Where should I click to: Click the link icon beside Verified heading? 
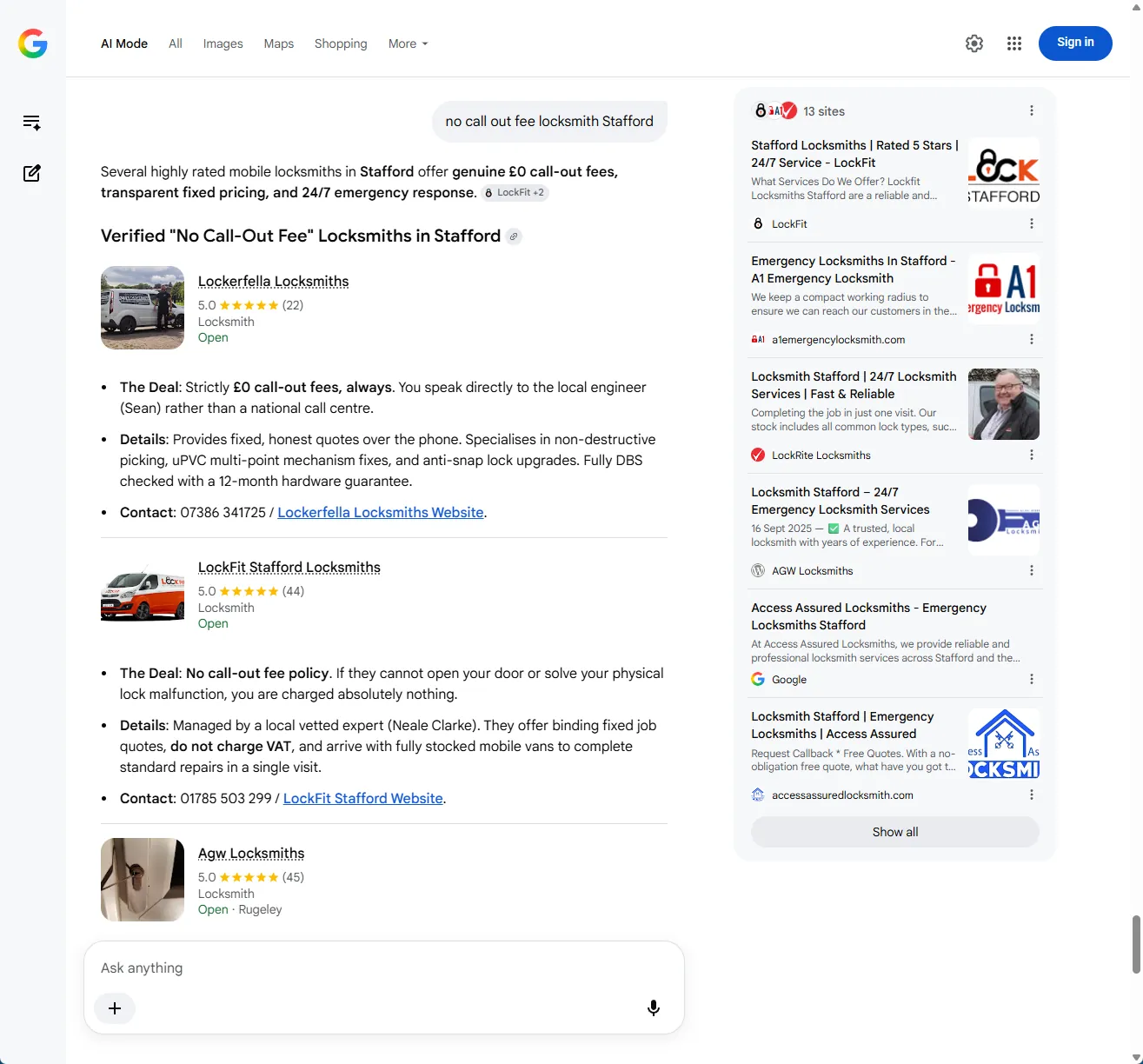(x=514, y=236)
